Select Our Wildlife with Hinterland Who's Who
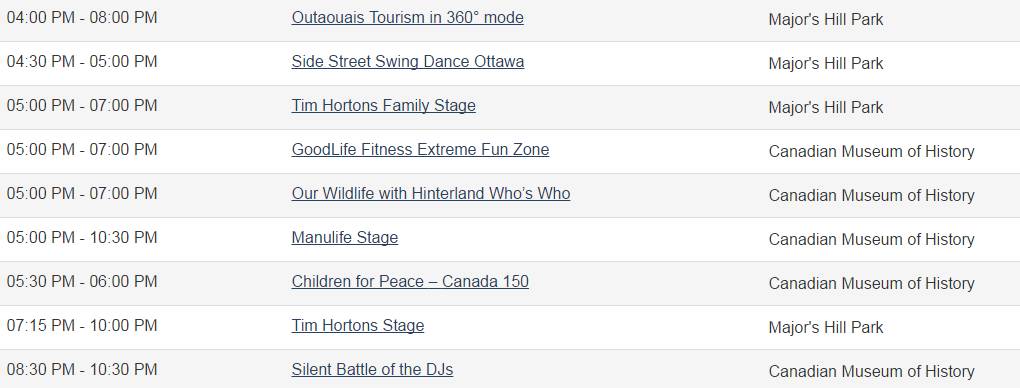The image size is (1020, 388). [x=431, y=193]
